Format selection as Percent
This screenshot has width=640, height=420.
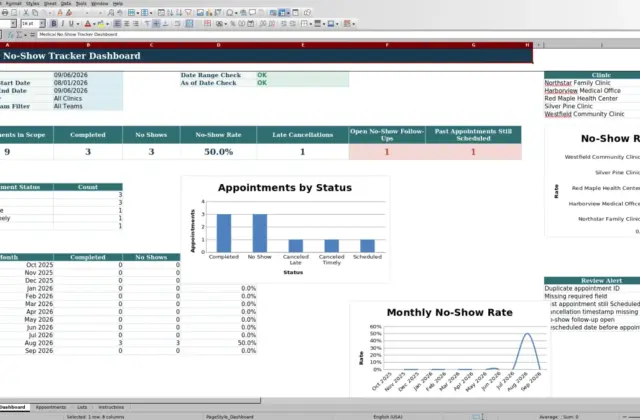(x=233, y=24)
